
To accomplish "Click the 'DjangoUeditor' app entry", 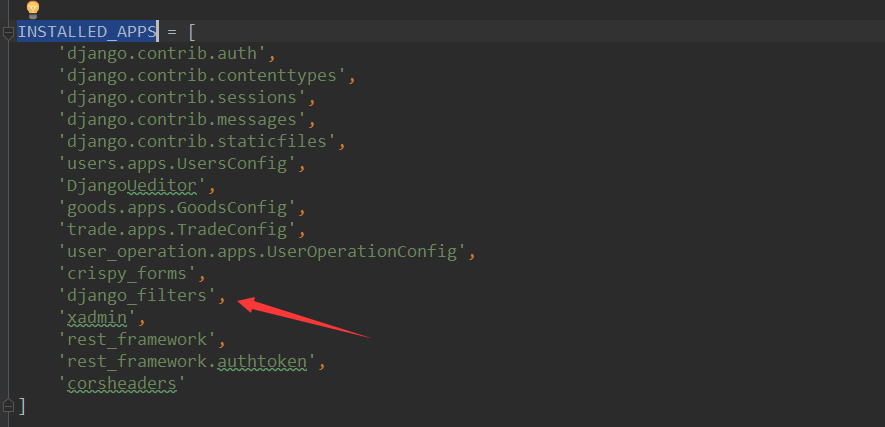I will pyautogui.click(x=133, y=186).
